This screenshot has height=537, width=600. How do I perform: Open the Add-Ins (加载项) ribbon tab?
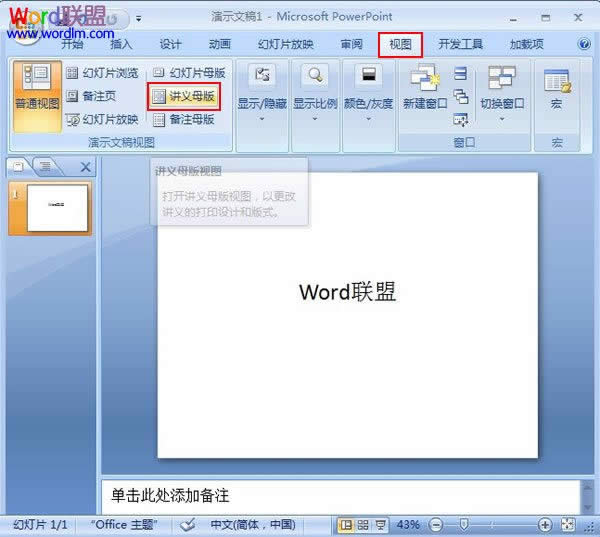point(527,44)
